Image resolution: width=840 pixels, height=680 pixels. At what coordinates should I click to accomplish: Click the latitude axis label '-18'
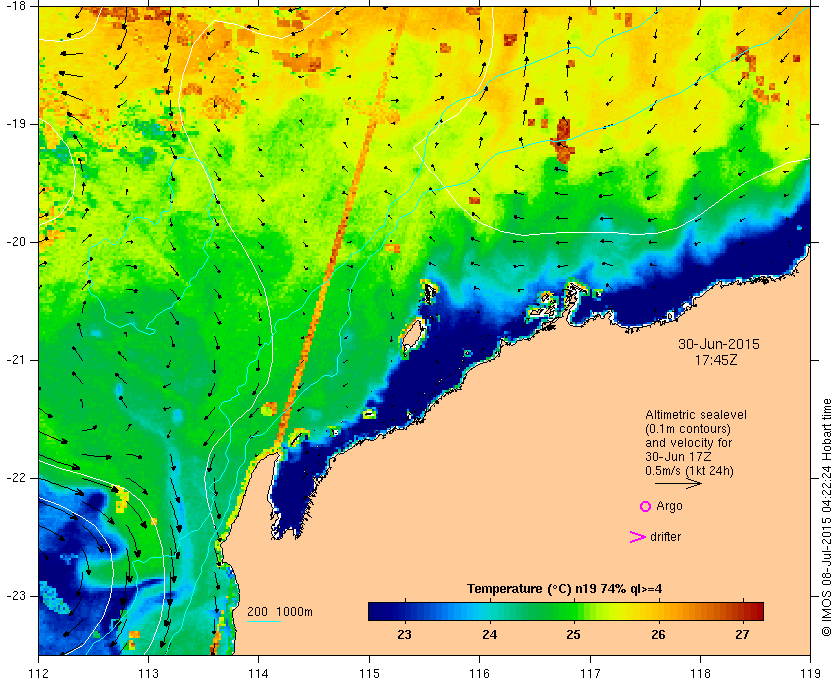pyautogui.click(x=14, y=5)
